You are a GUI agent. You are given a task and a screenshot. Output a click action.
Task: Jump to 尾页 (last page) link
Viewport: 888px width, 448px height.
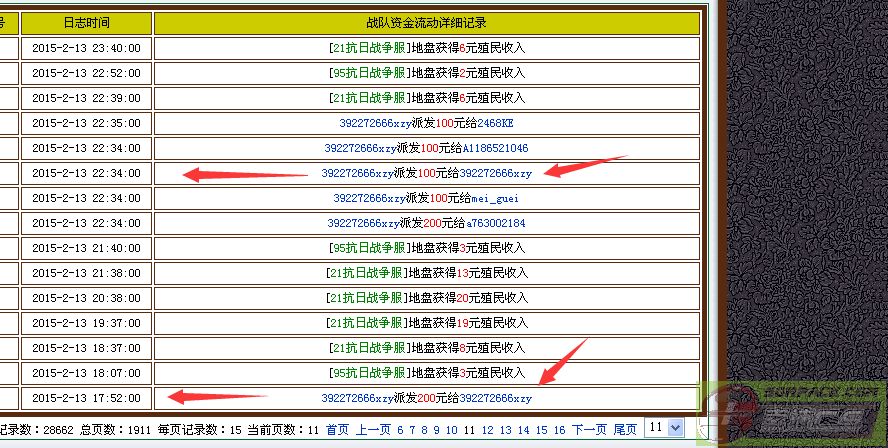pos(625,430)
